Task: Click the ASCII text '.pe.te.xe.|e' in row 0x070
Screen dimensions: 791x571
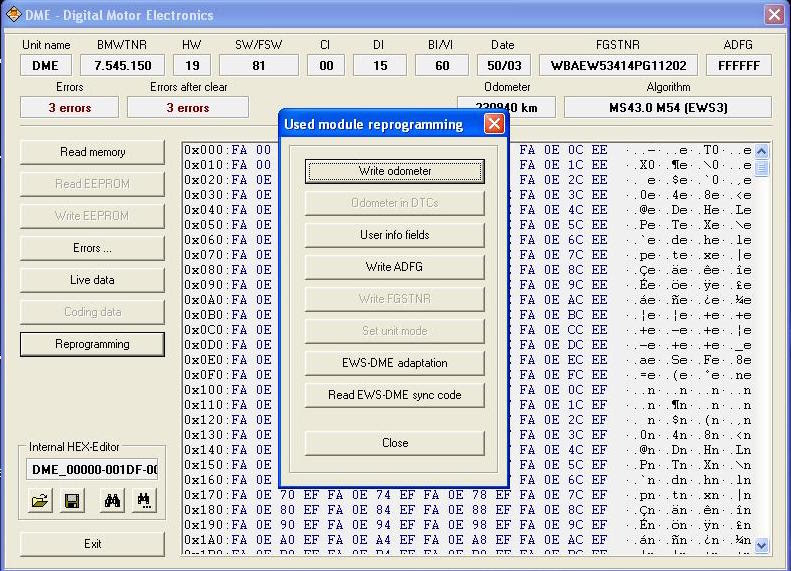Action: point(689,255)
